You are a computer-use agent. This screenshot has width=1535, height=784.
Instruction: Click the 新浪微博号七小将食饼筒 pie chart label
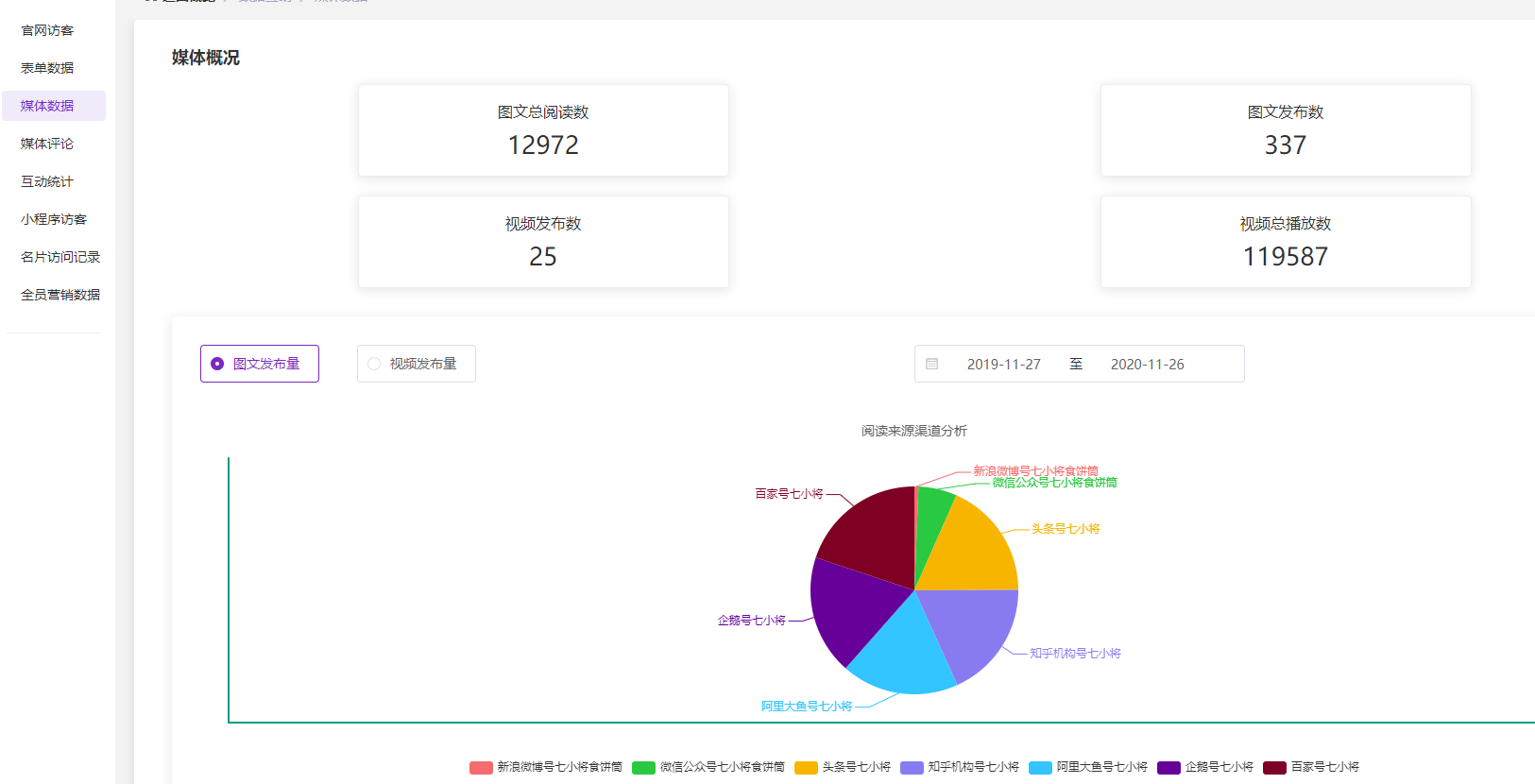pyautogui.click(x=1035, y=471)
